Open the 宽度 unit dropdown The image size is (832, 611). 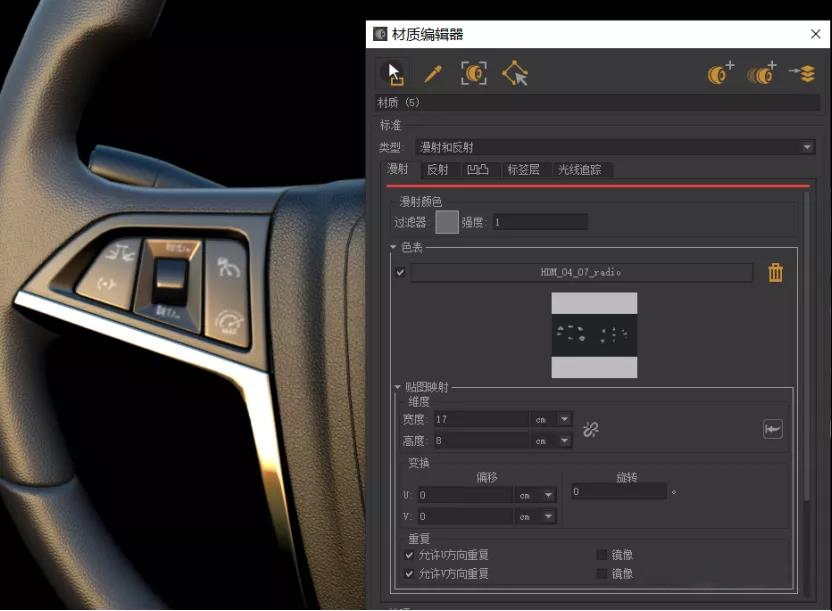[x=564, y=419]
